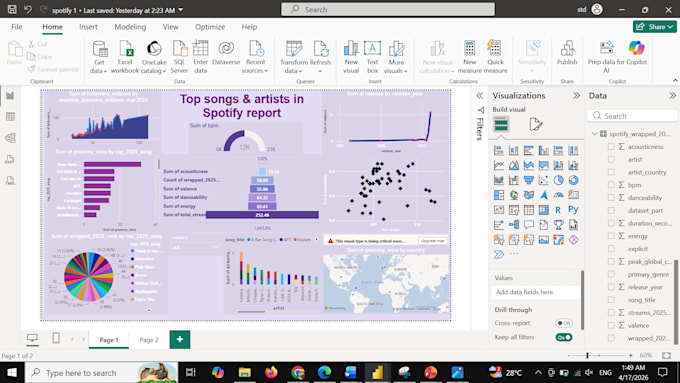
Task: Switch to mobile layout icon
Action: 56,338
